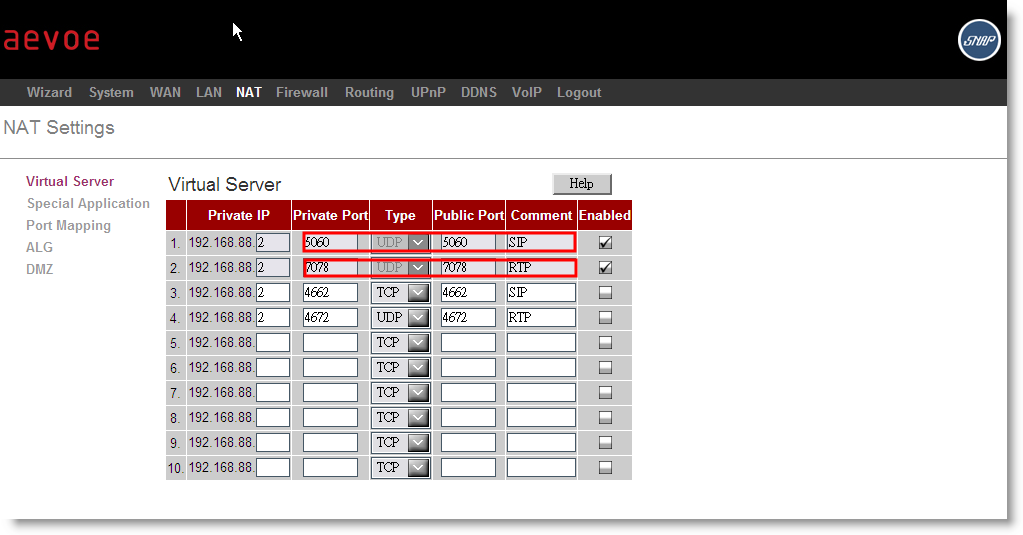Click the Public Port column header

pyautogui.click(x=468, y=215)
